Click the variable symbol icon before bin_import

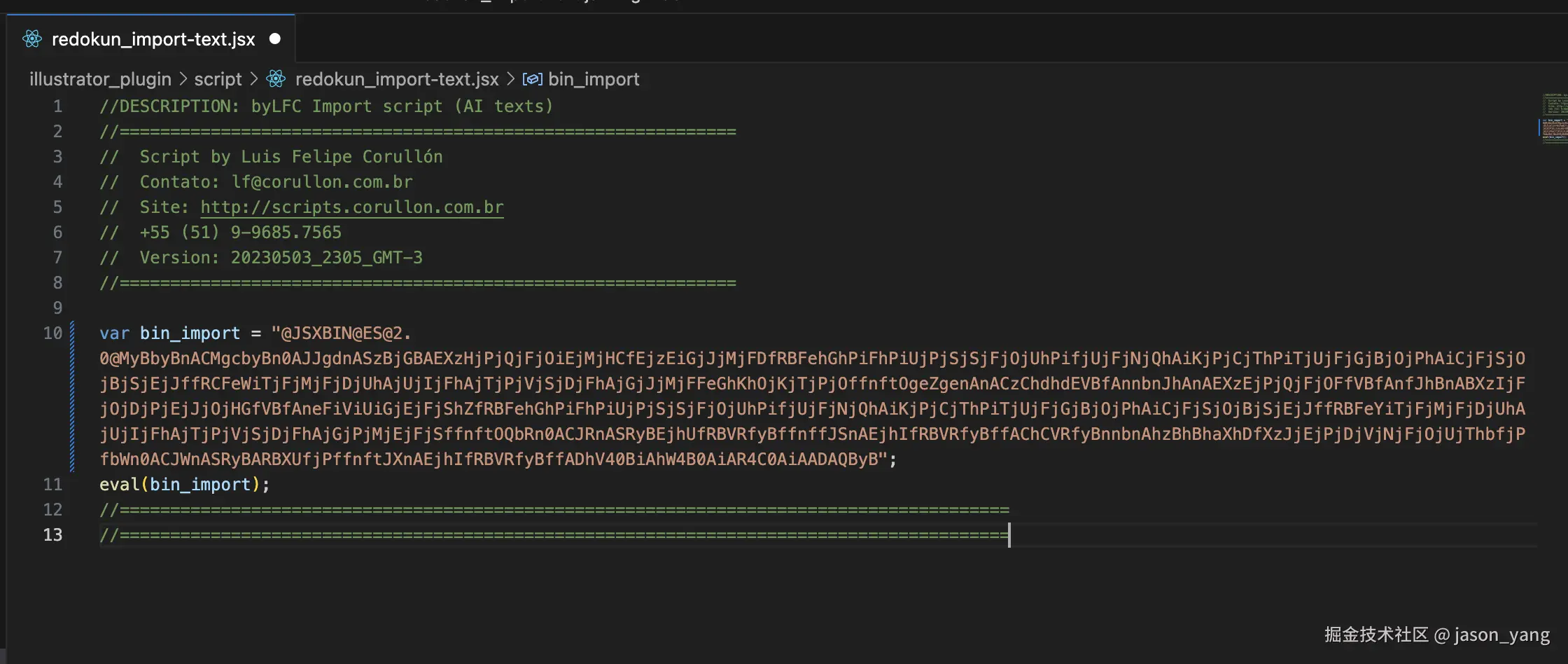coord(533,79)
